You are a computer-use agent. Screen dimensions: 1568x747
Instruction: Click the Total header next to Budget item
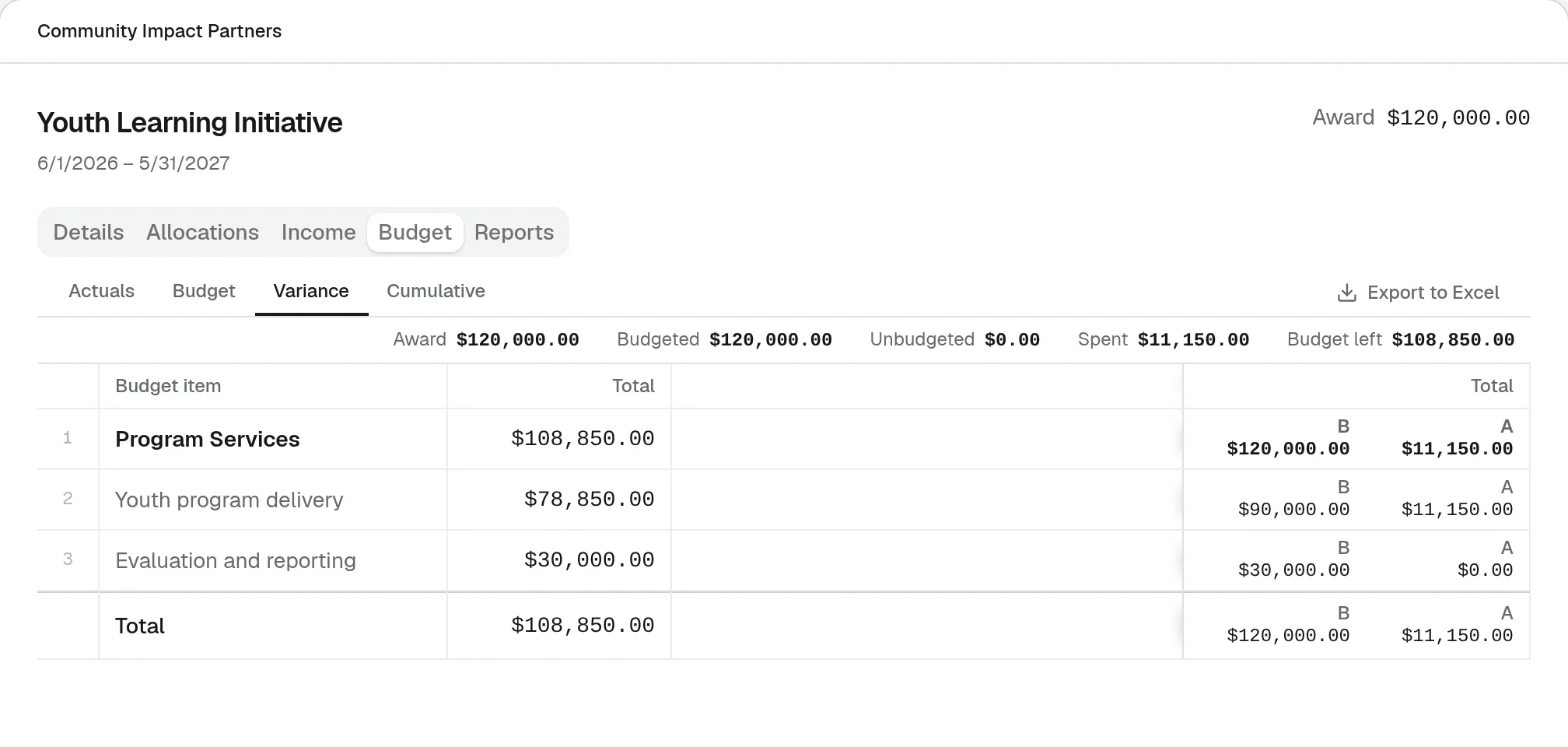[x=633, y=386]
